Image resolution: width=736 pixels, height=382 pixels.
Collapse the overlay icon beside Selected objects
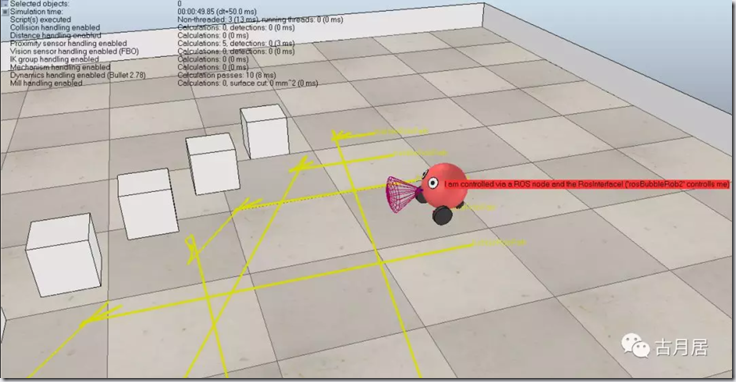coord(5,3)
